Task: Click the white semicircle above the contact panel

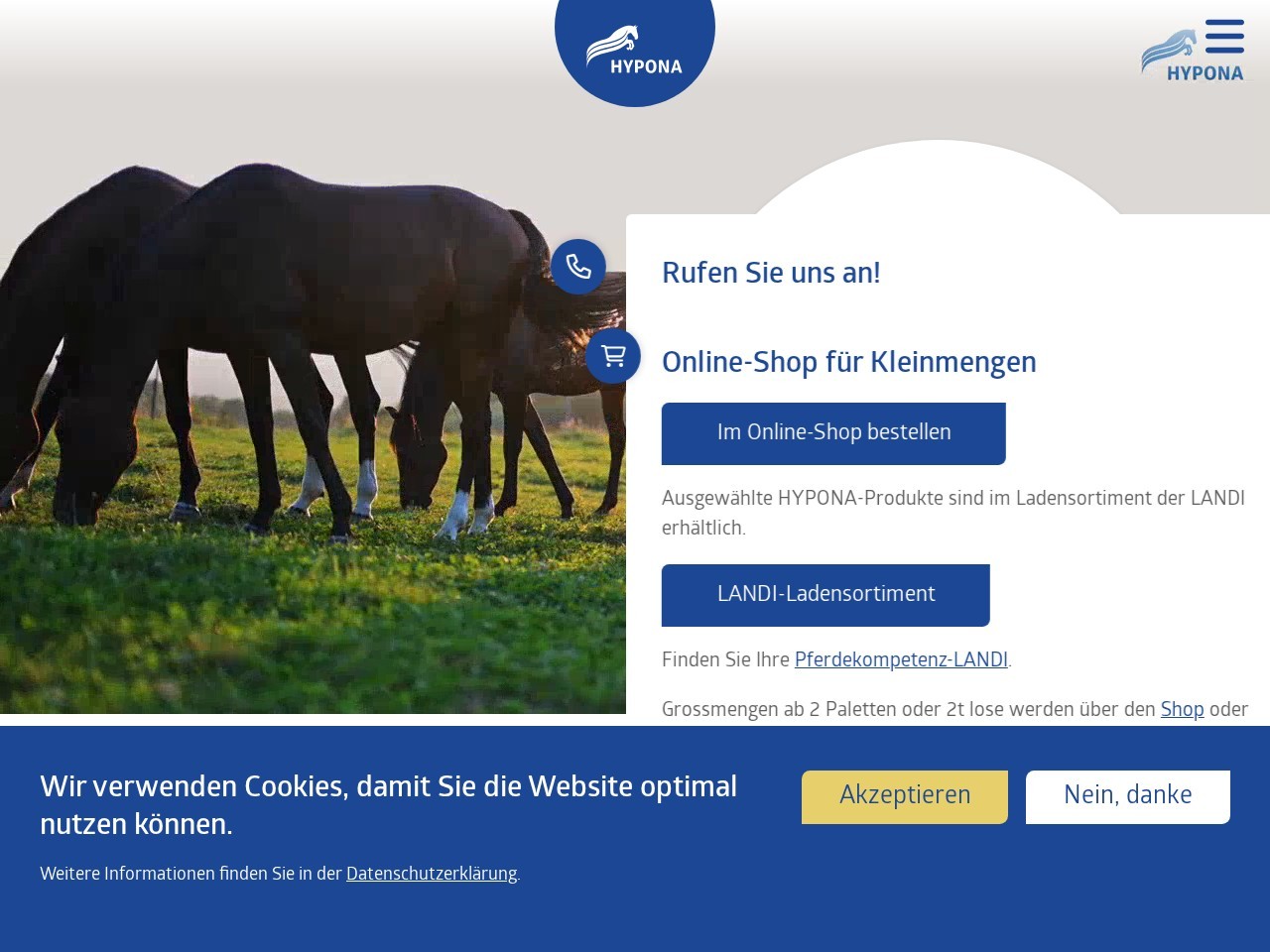Action: click(939, 177)
